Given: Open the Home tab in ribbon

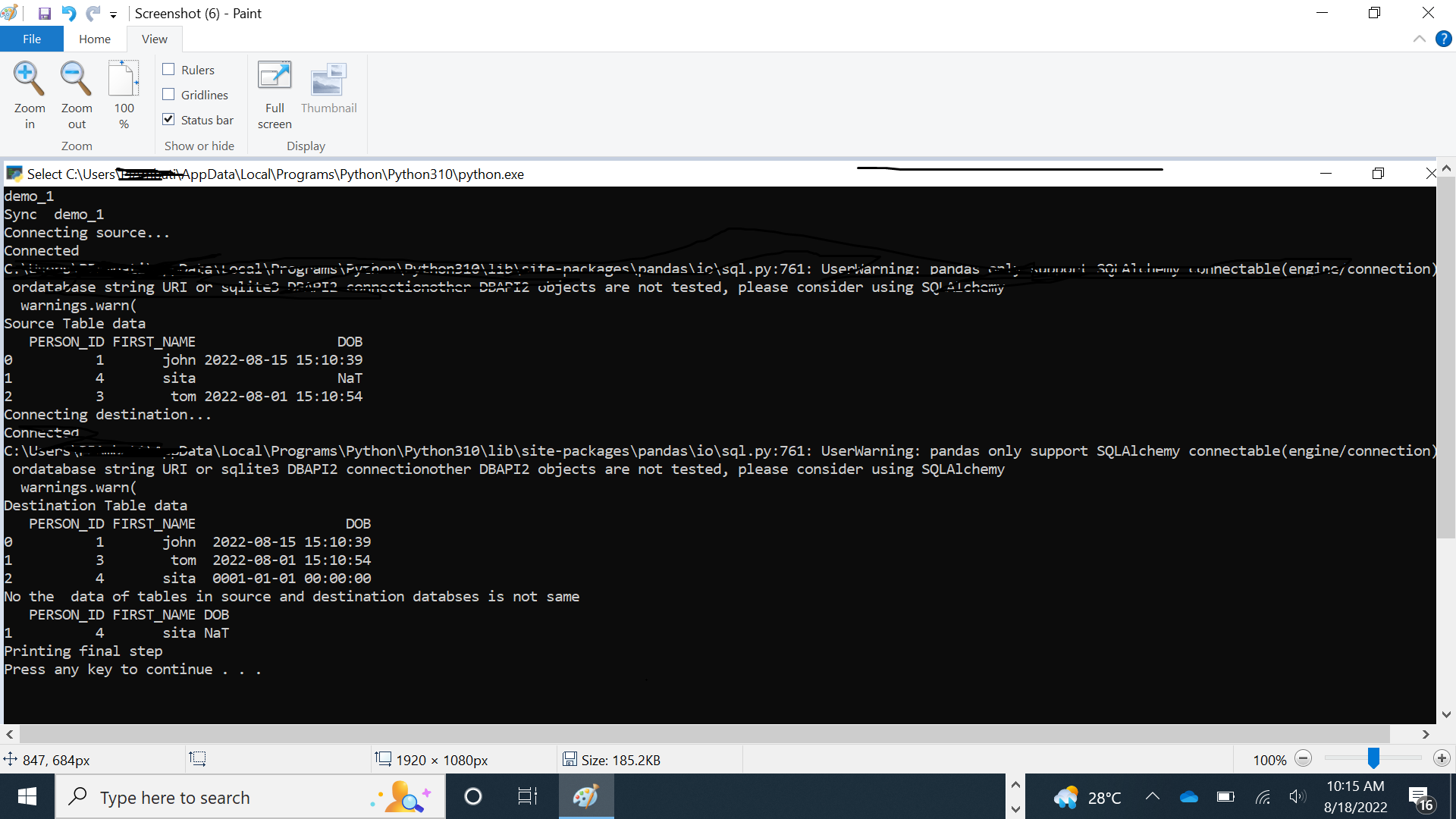Looking at the screenshot, I should [95, 38].
